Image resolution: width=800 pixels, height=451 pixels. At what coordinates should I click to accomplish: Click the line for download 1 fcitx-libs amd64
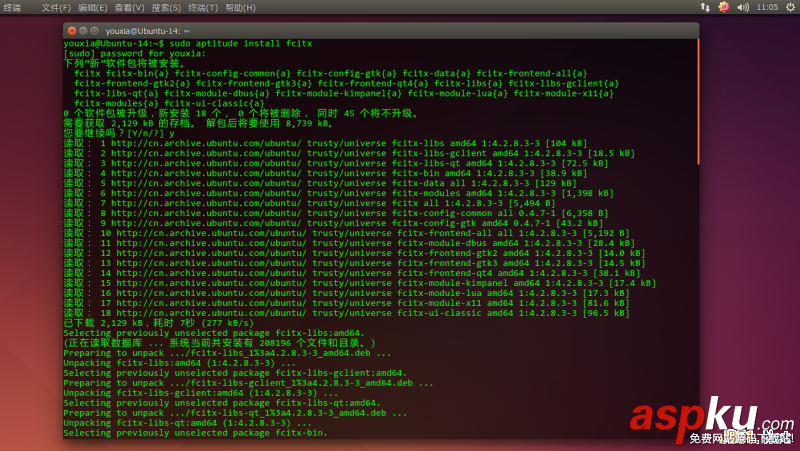coord(325,143)
